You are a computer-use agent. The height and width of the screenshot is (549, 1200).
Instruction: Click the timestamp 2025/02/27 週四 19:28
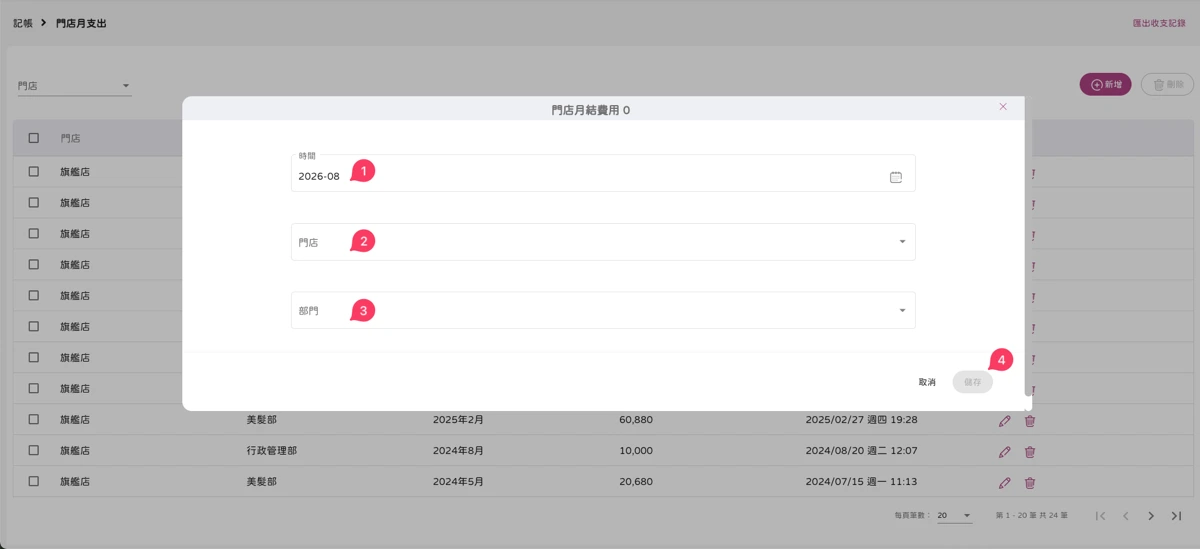click(861, 420)
